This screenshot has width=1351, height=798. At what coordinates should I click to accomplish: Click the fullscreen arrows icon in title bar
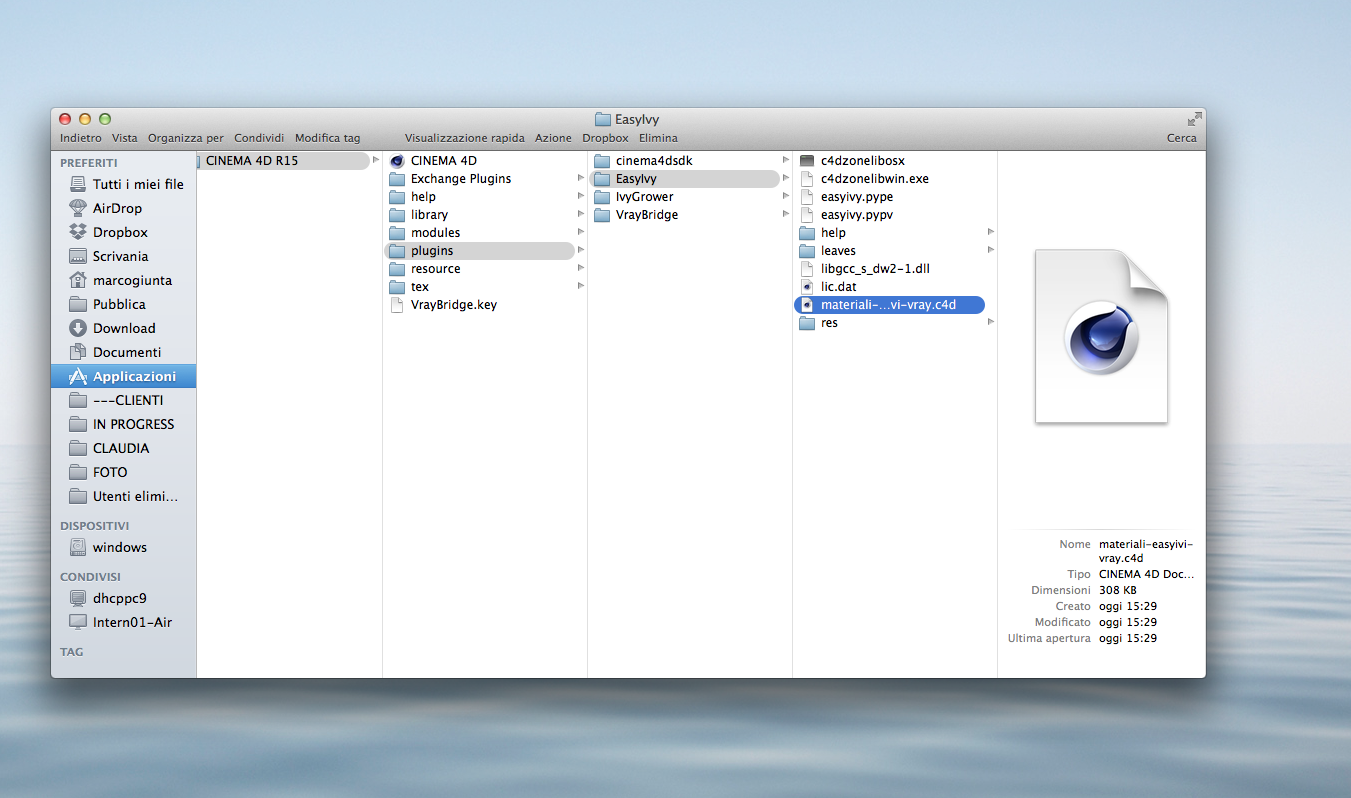1194,118
